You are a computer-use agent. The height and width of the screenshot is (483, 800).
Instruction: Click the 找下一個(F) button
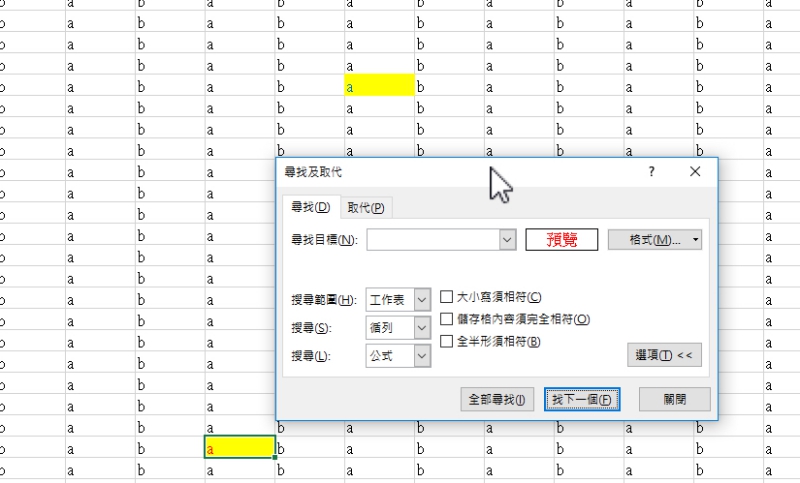pyautogui.click(x=582, y=399)
